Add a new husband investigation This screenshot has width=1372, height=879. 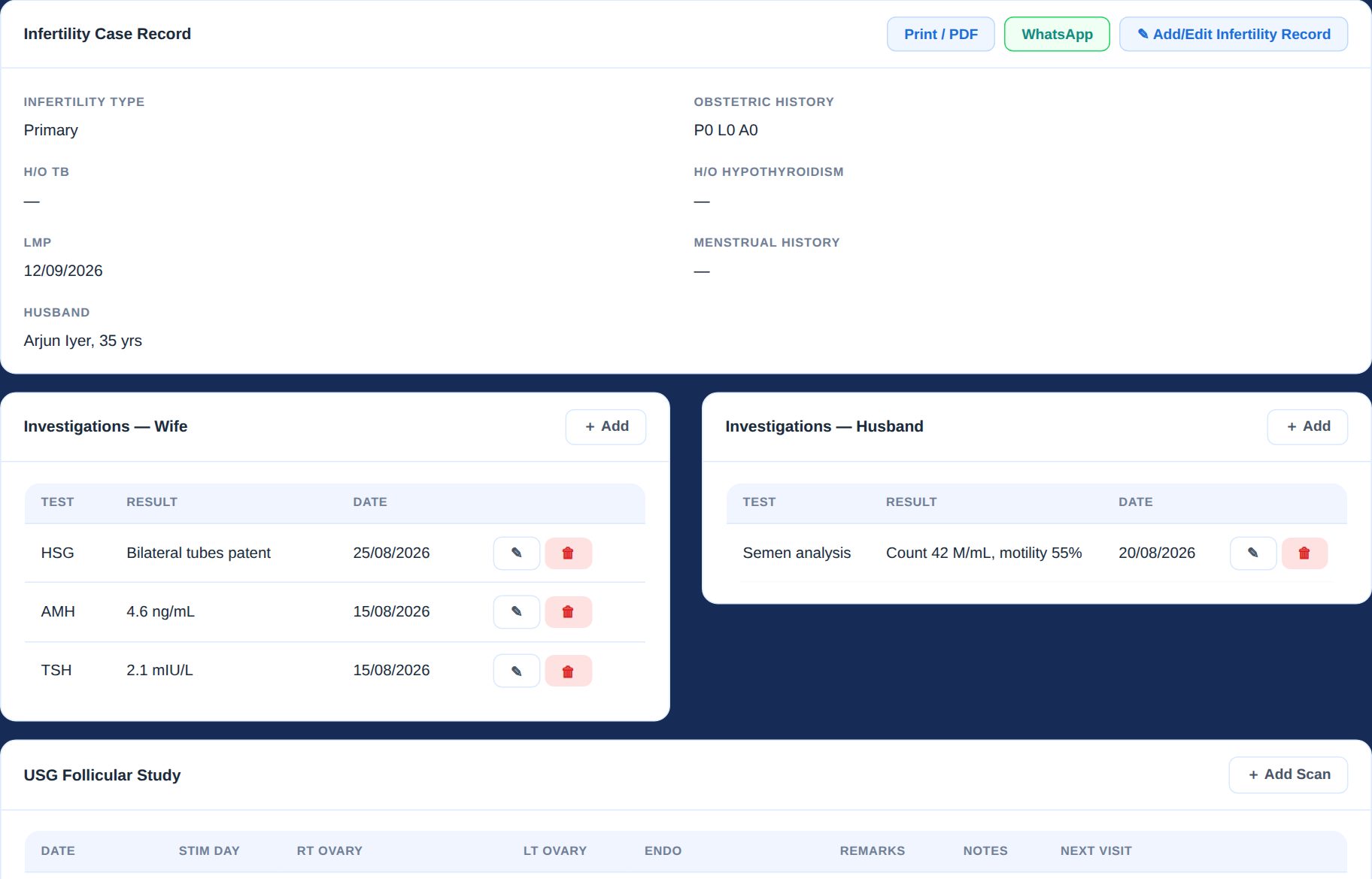tap(1307, 426)
